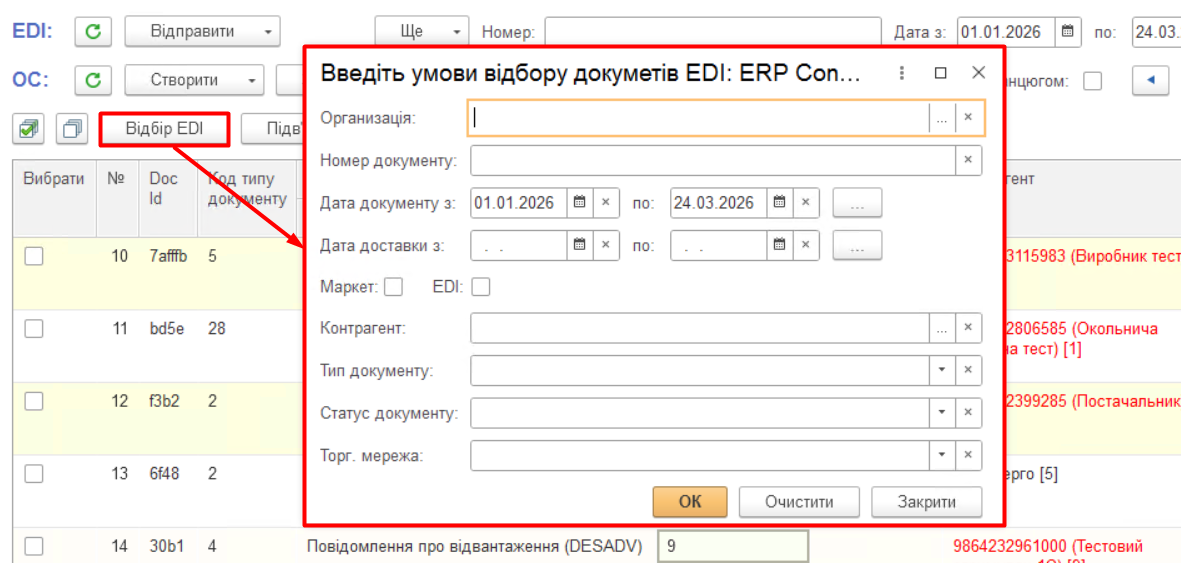Select the checkbox for row number 10

pos(34,256)
